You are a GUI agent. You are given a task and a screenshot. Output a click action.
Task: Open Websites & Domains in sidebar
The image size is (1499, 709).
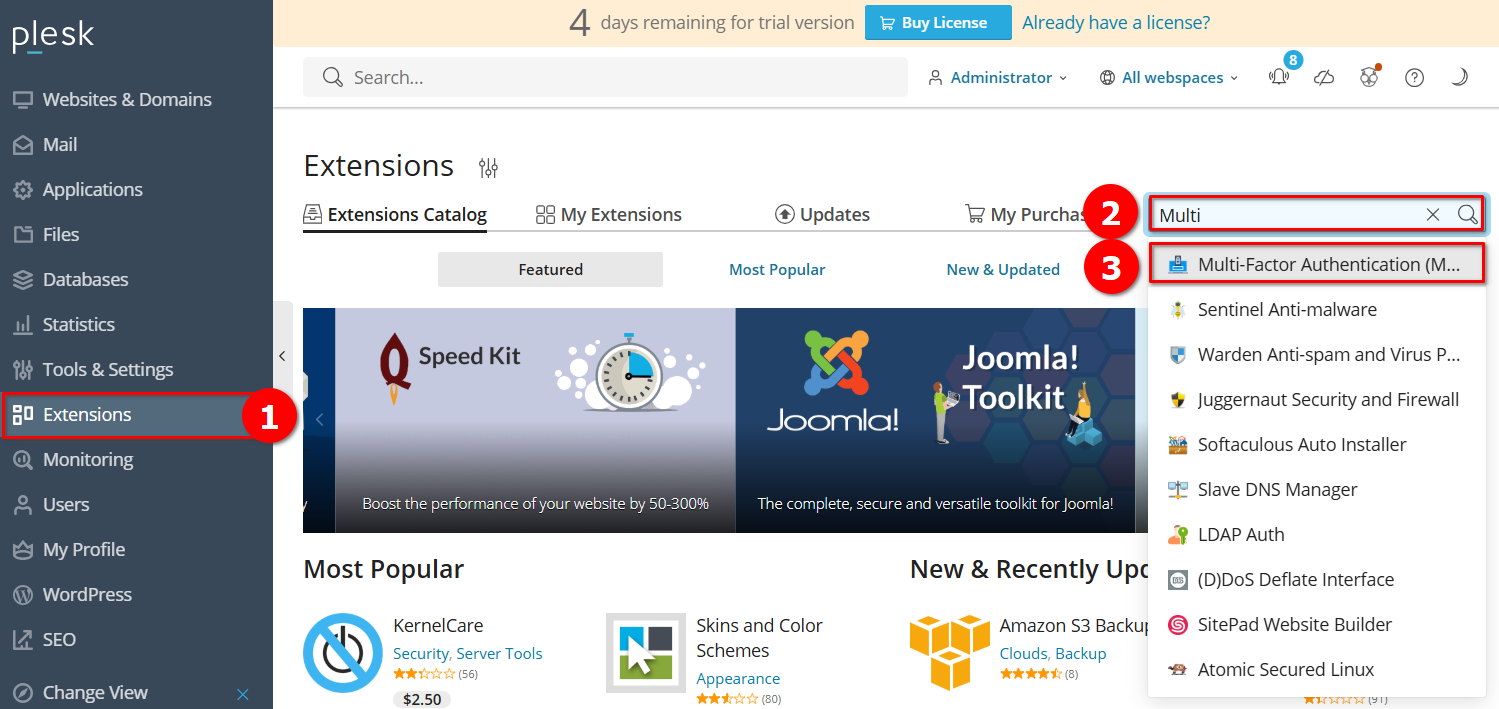126,99
